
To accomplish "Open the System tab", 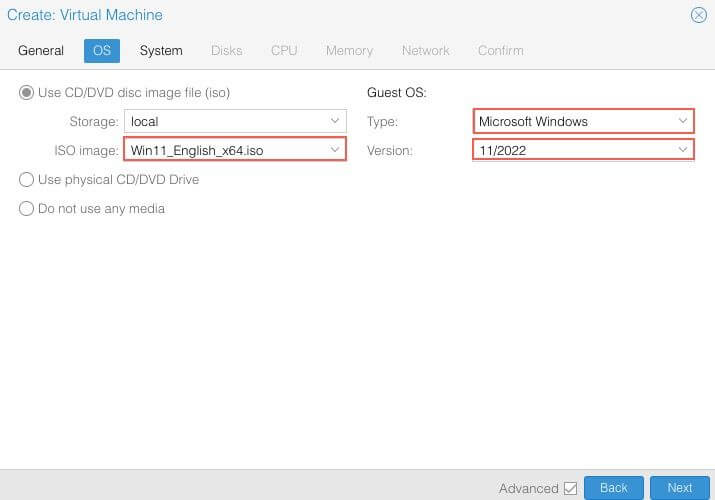I will (161, 50).
